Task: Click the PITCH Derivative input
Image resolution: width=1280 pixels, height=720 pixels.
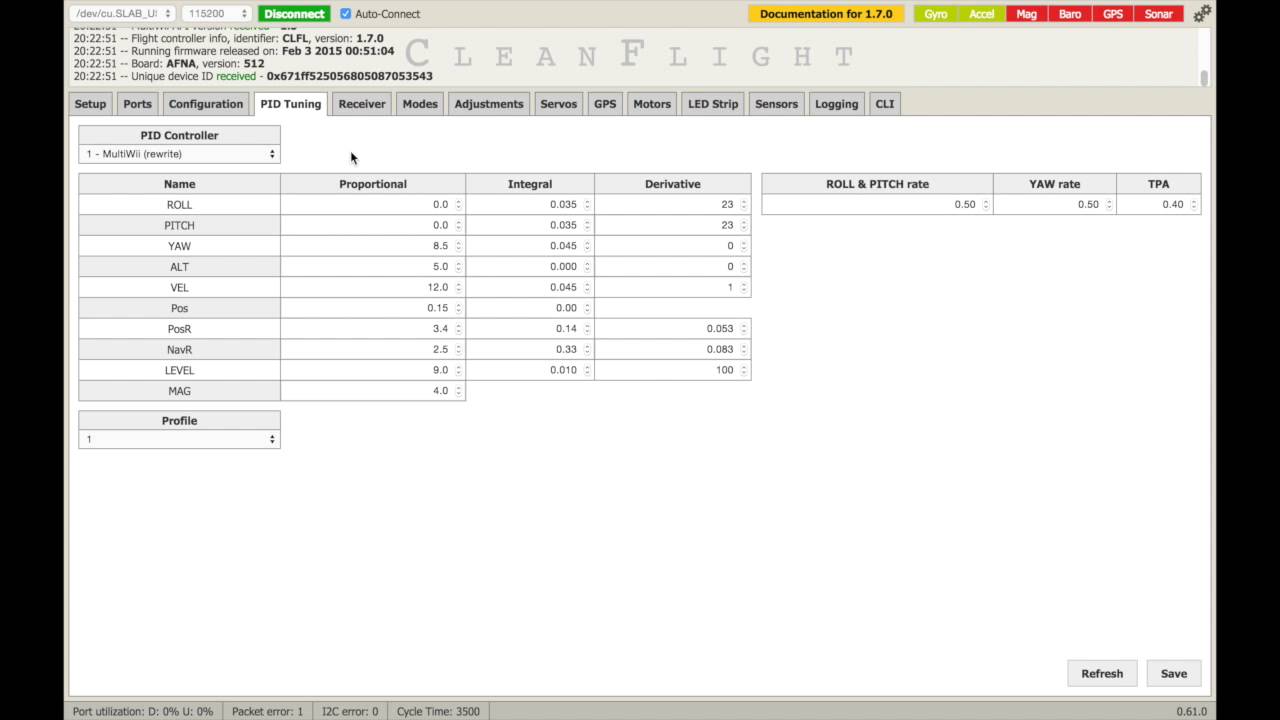Action: [673, 225]
